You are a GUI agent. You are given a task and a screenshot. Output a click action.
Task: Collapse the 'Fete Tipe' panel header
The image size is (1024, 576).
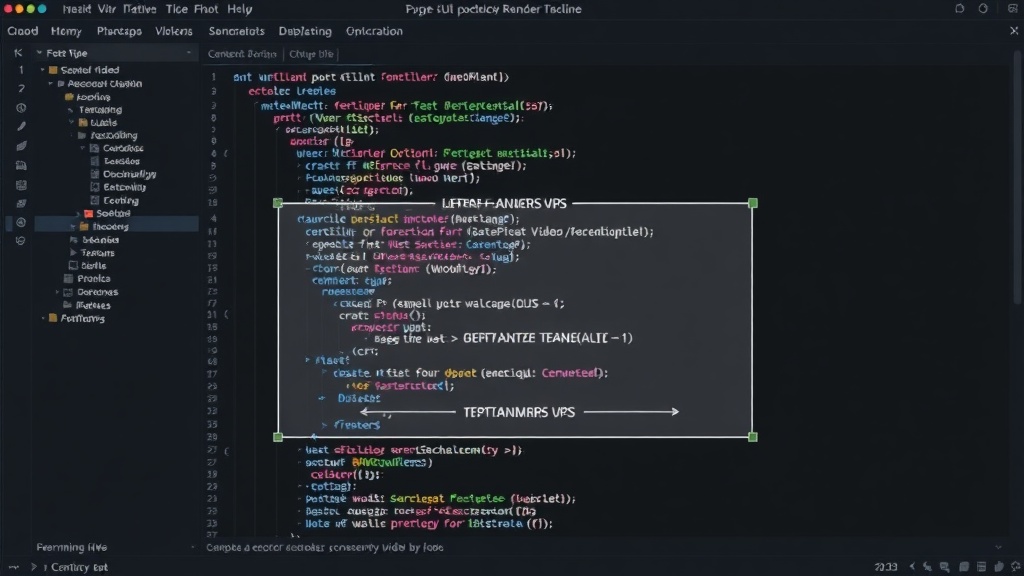tap(39, 53)
